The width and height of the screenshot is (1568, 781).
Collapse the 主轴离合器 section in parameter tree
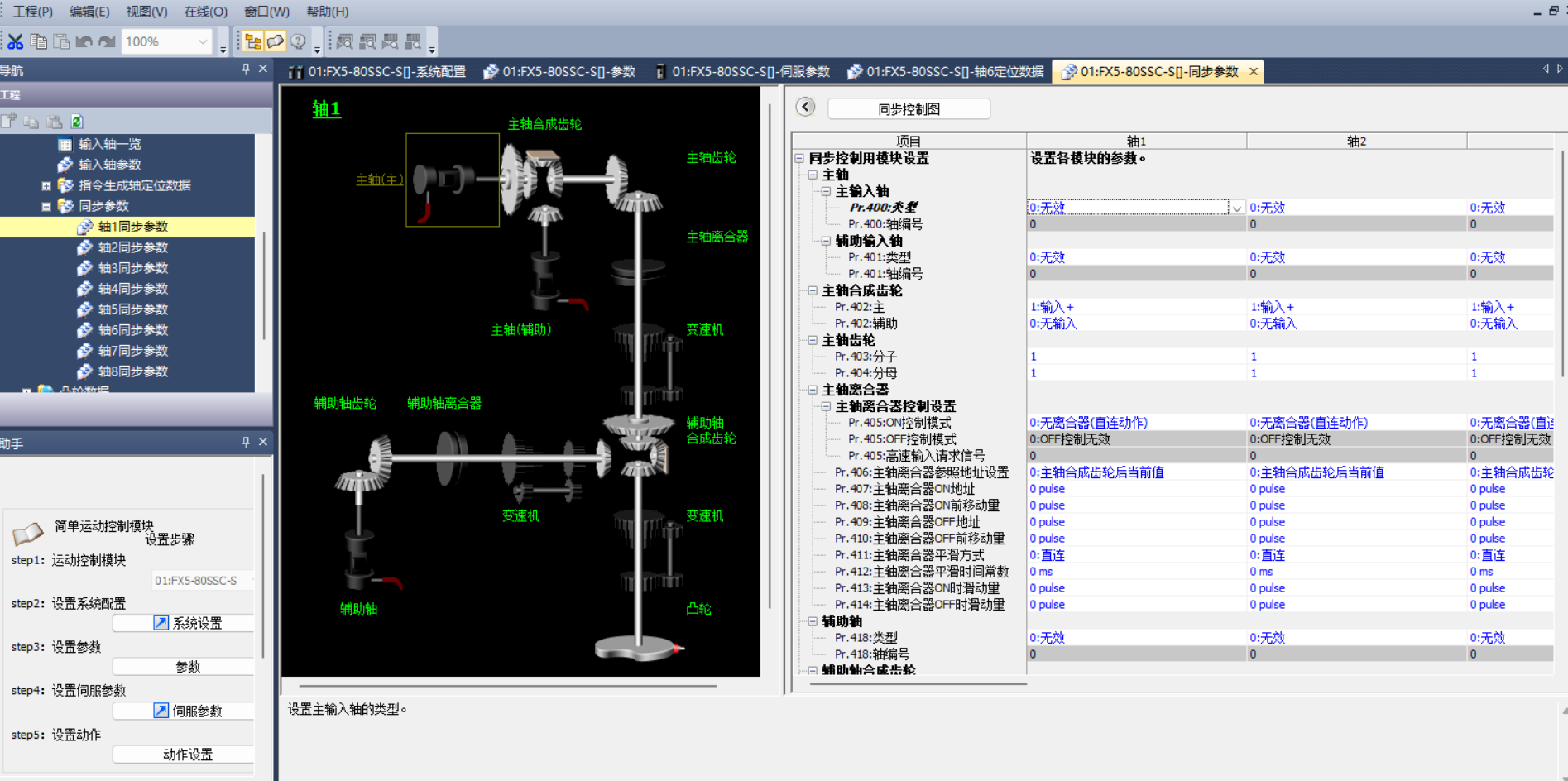pyautogui.click(x=813, y=390)
